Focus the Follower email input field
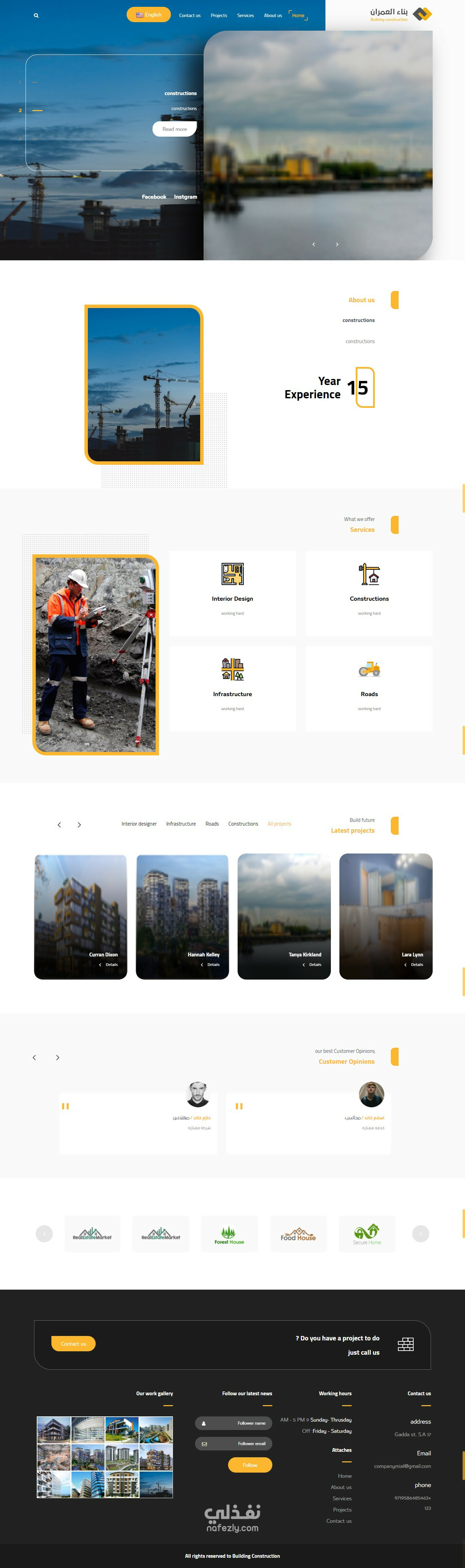 tap(234, 1443)
